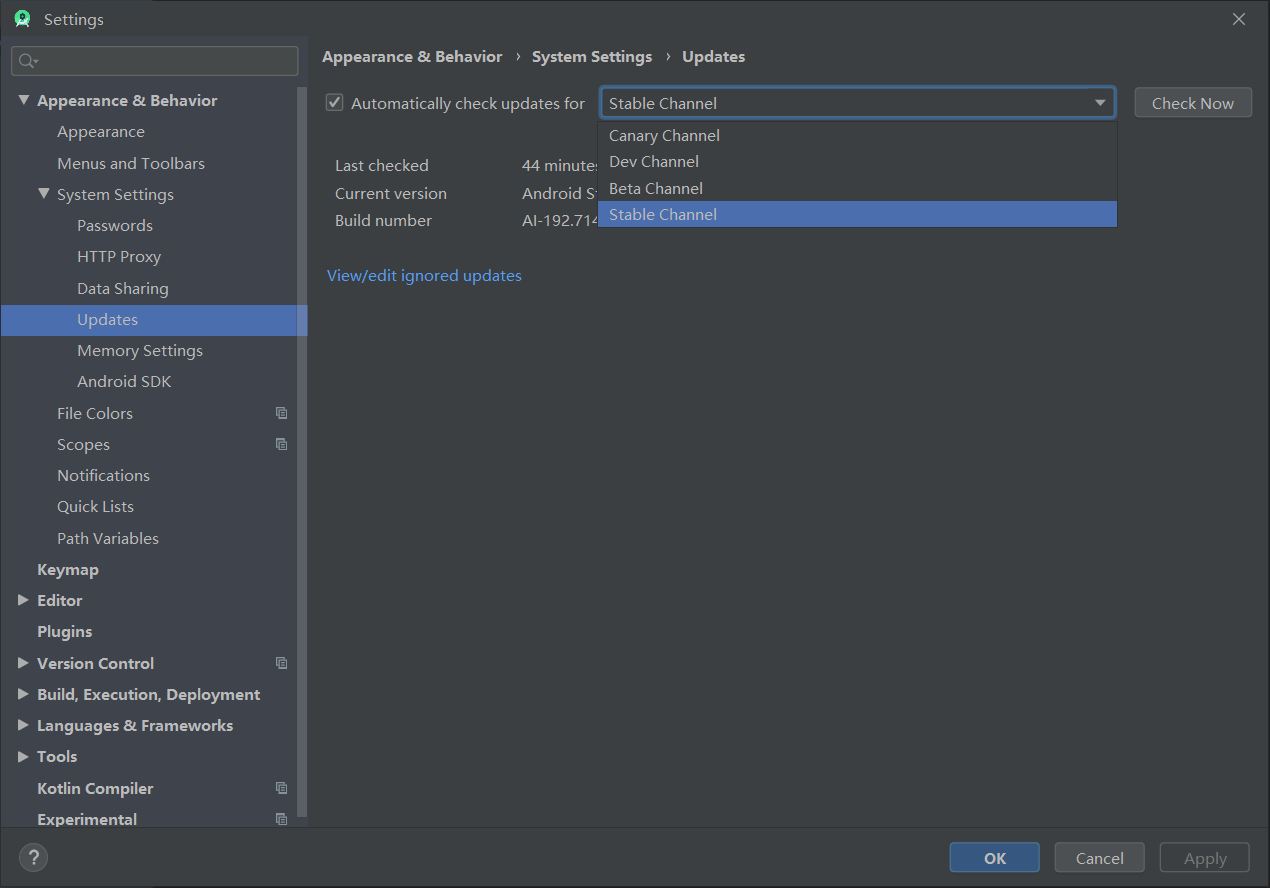
Task: Choose Dev Channel from the dropdown list
Action: [x=857, y=161]
